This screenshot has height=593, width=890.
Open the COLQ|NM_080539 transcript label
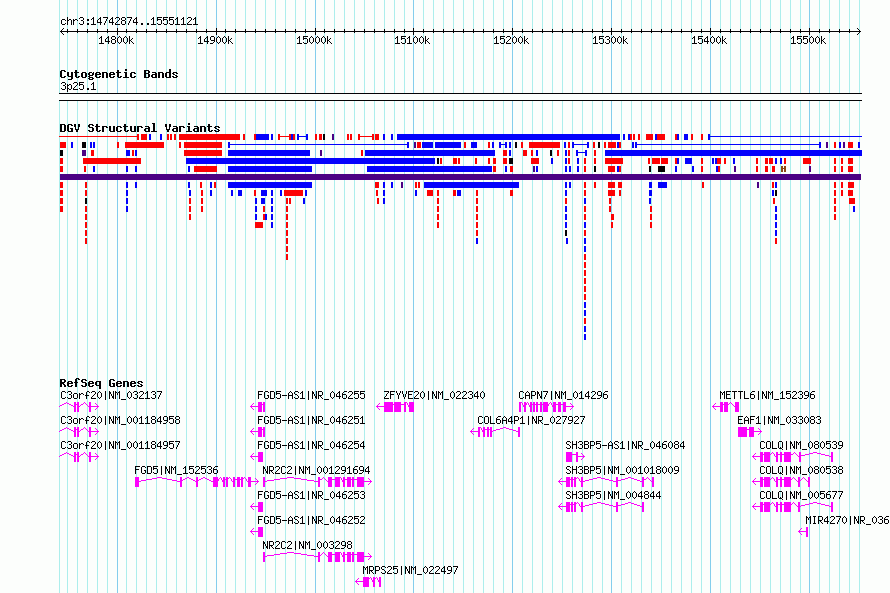tap(801, 445)
